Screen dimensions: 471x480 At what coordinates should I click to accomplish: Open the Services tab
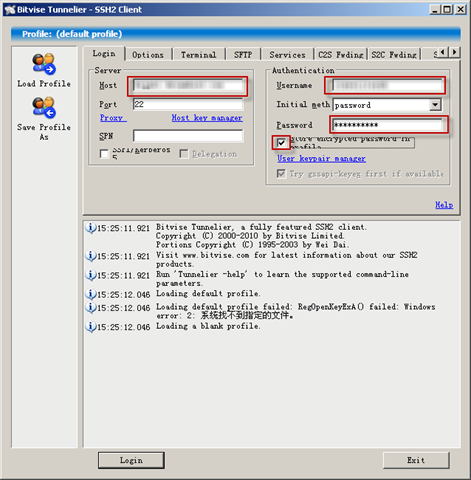pos(287,55)
